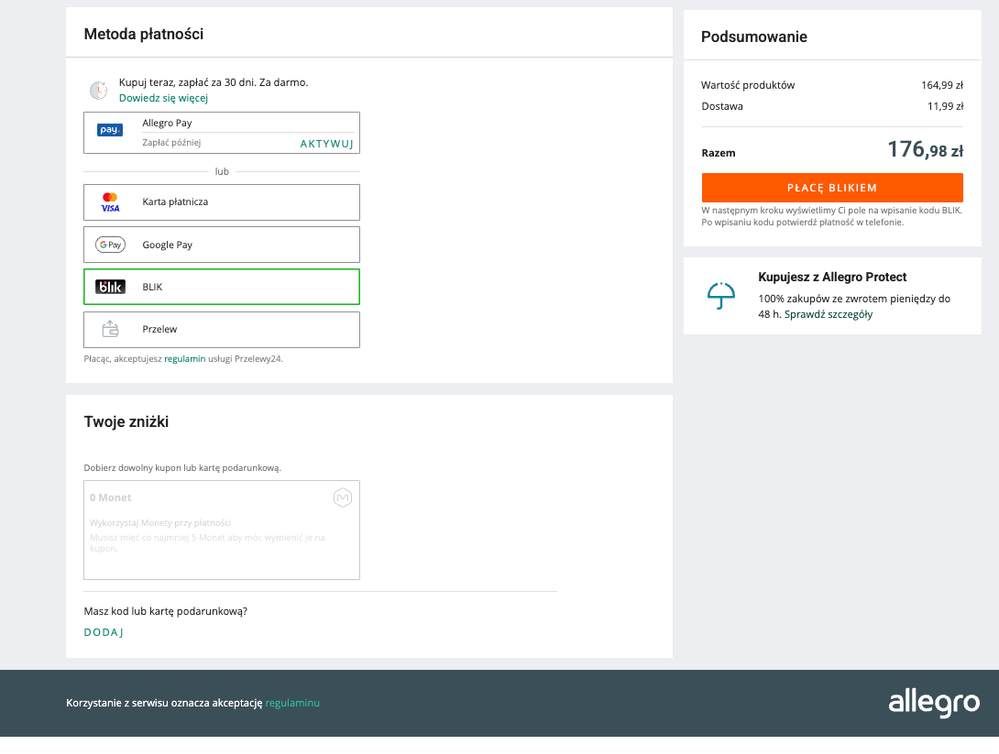The height and width of the screenshot is (754, 999).
Task: Click 'Masz kod lub kartę podarunkową?' text
Action: click(166, 611)
